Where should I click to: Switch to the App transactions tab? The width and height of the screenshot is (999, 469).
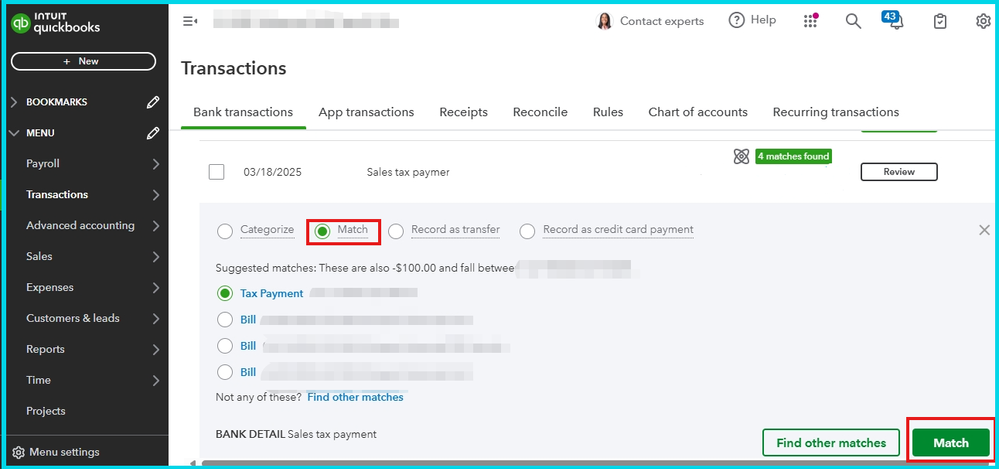coord(366,112)
